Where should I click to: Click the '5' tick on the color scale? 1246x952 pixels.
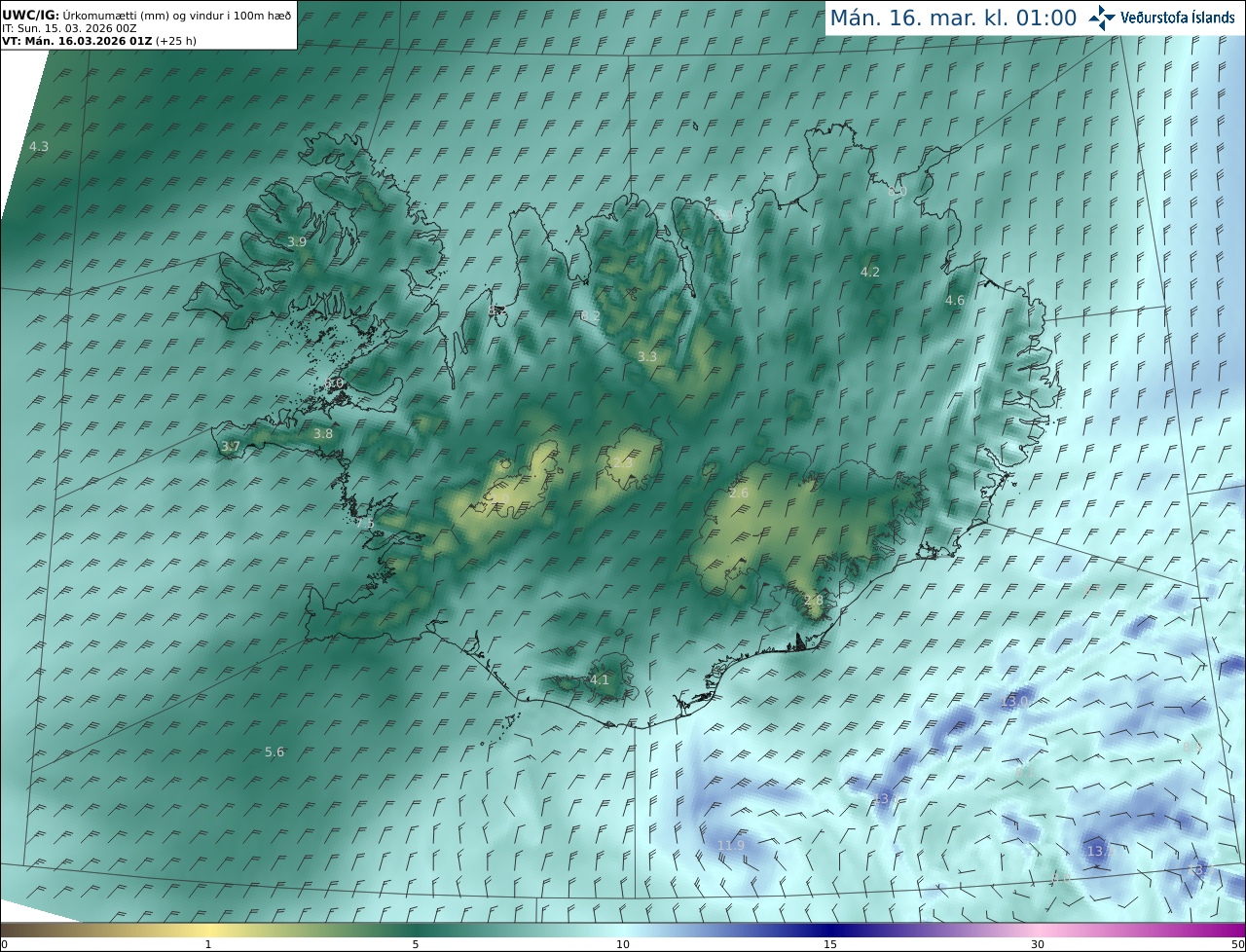pyautogui.click(x=416, y=944)
